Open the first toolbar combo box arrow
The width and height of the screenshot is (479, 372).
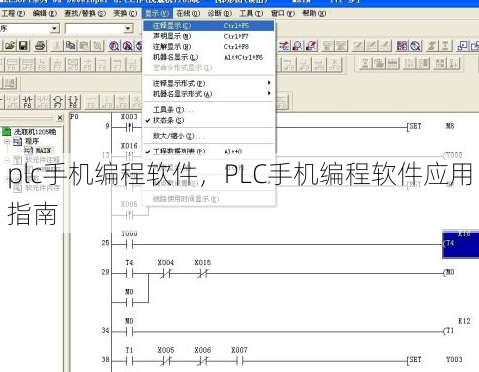[x=55, y=29]
